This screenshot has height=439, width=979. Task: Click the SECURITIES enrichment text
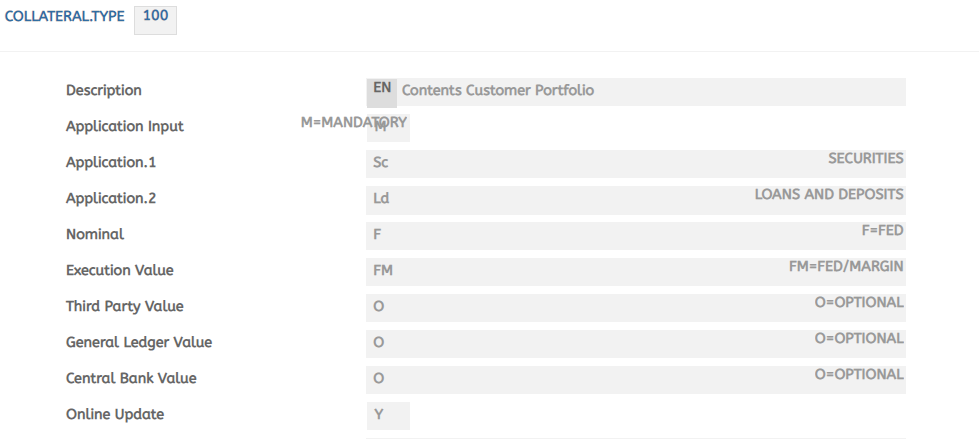(865, 159)
